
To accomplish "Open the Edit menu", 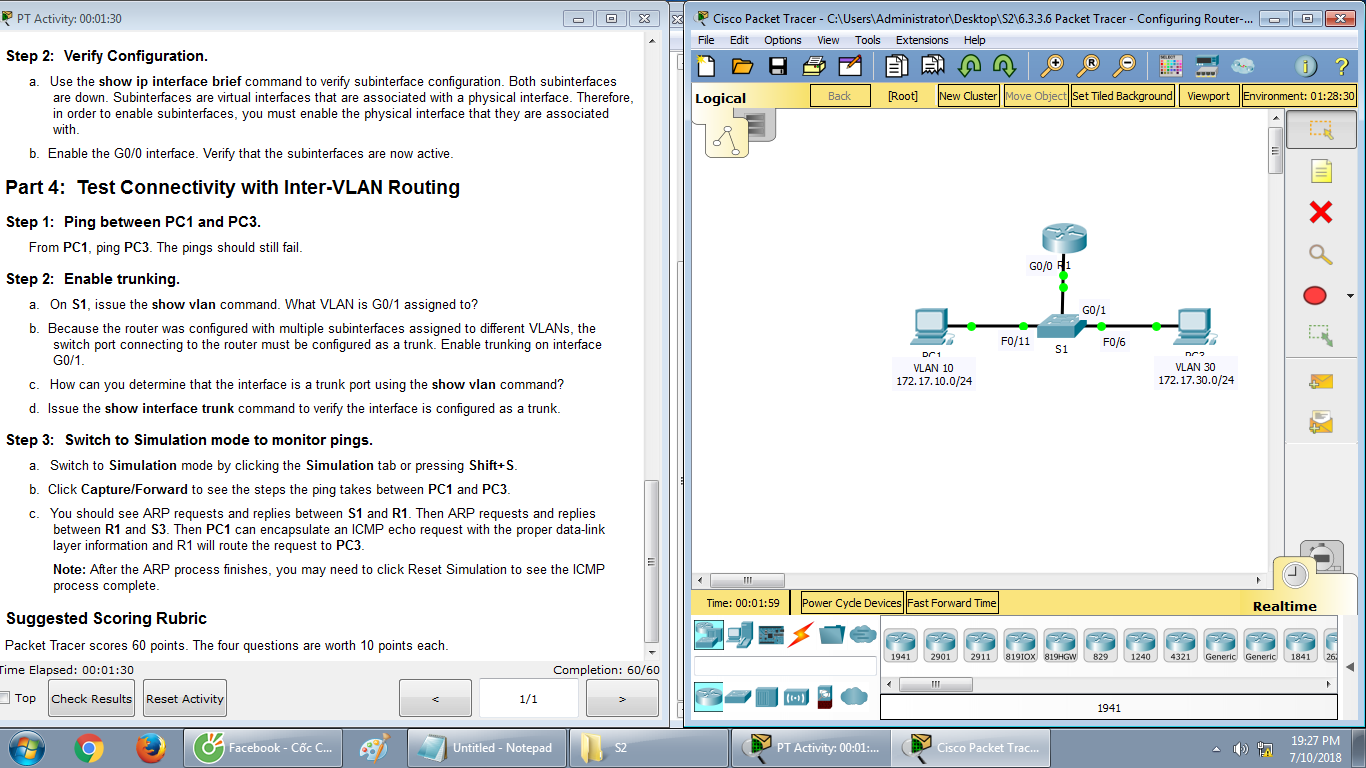I will 739,40.
